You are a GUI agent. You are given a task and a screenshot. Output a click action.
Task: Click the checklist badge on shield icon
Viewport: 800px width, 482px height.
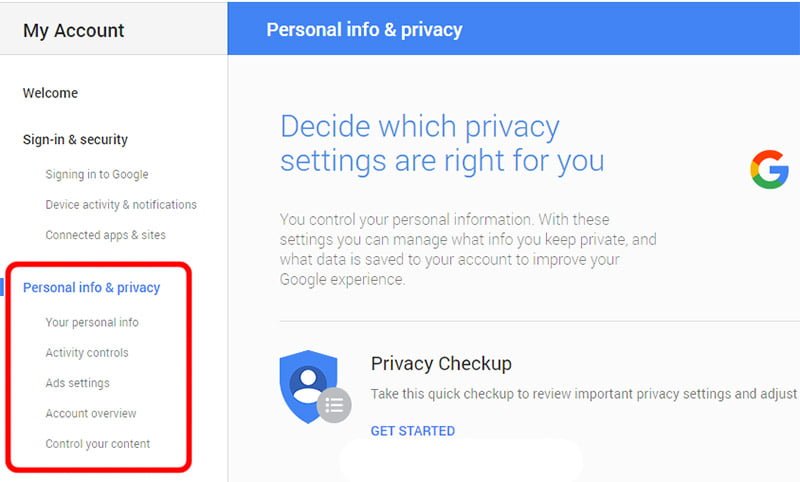[x=334, y=404]
